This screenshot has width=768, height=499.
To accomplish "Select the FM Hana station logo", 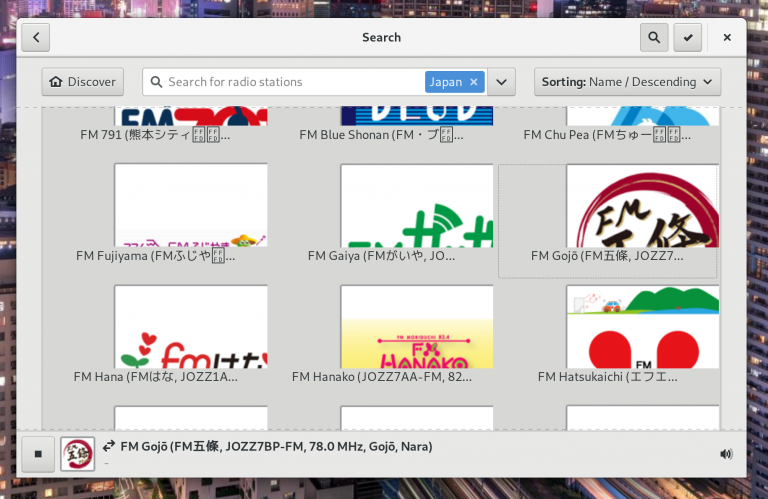I will pos(190,326).
